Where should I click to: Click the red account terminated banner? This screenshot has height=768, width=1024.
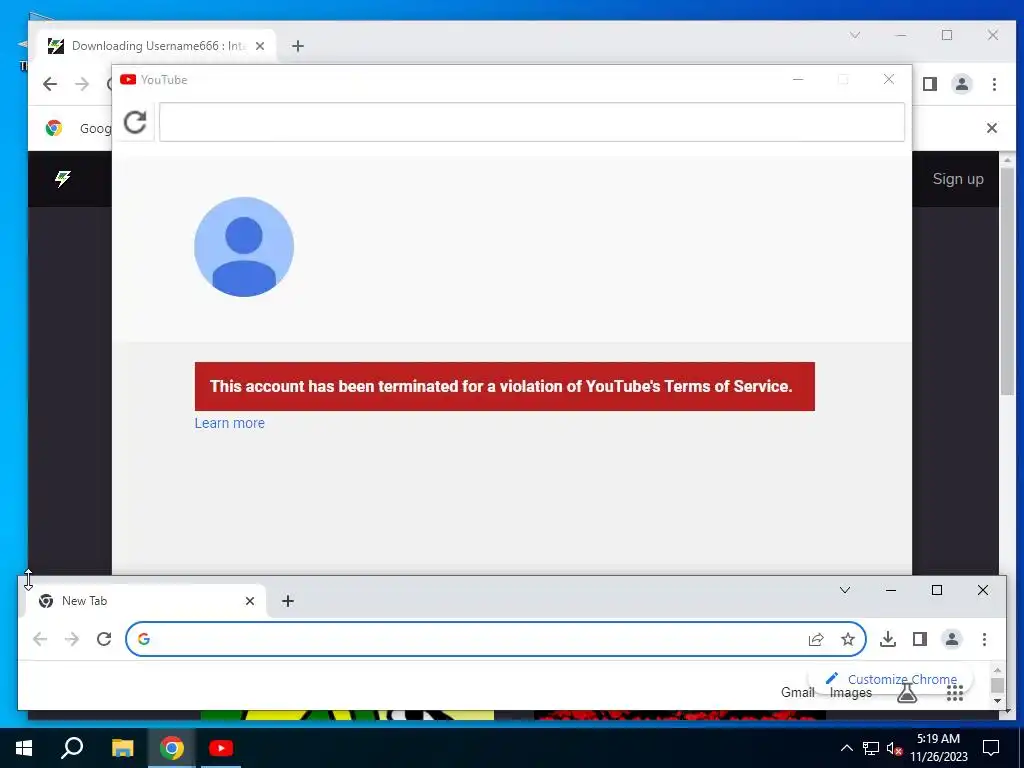coord(504,387)
